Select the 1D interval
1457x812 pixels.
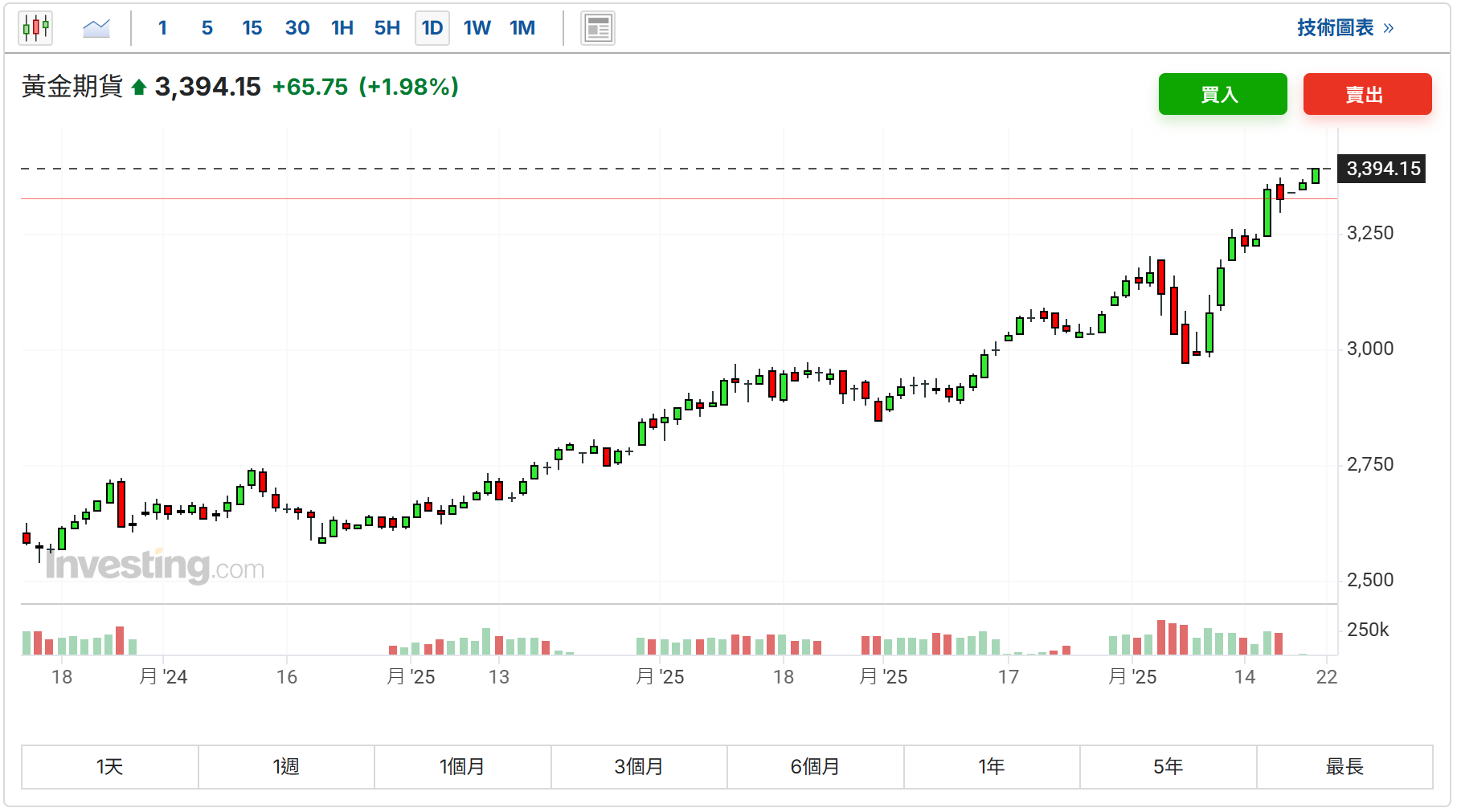pyautogui.click(x=432, y=28)
